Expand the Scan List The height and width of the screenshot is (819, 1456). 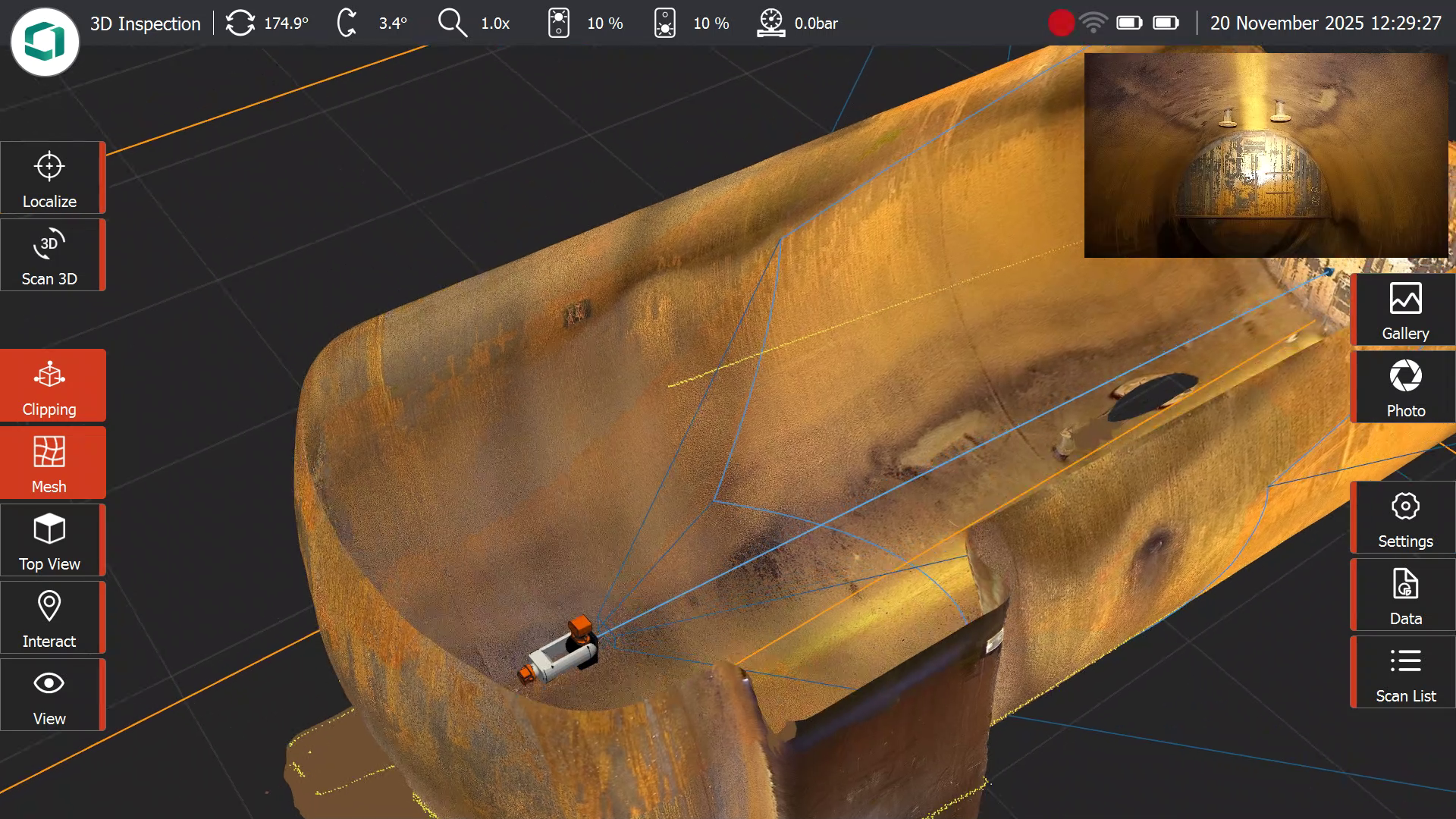coord(1404,673)
